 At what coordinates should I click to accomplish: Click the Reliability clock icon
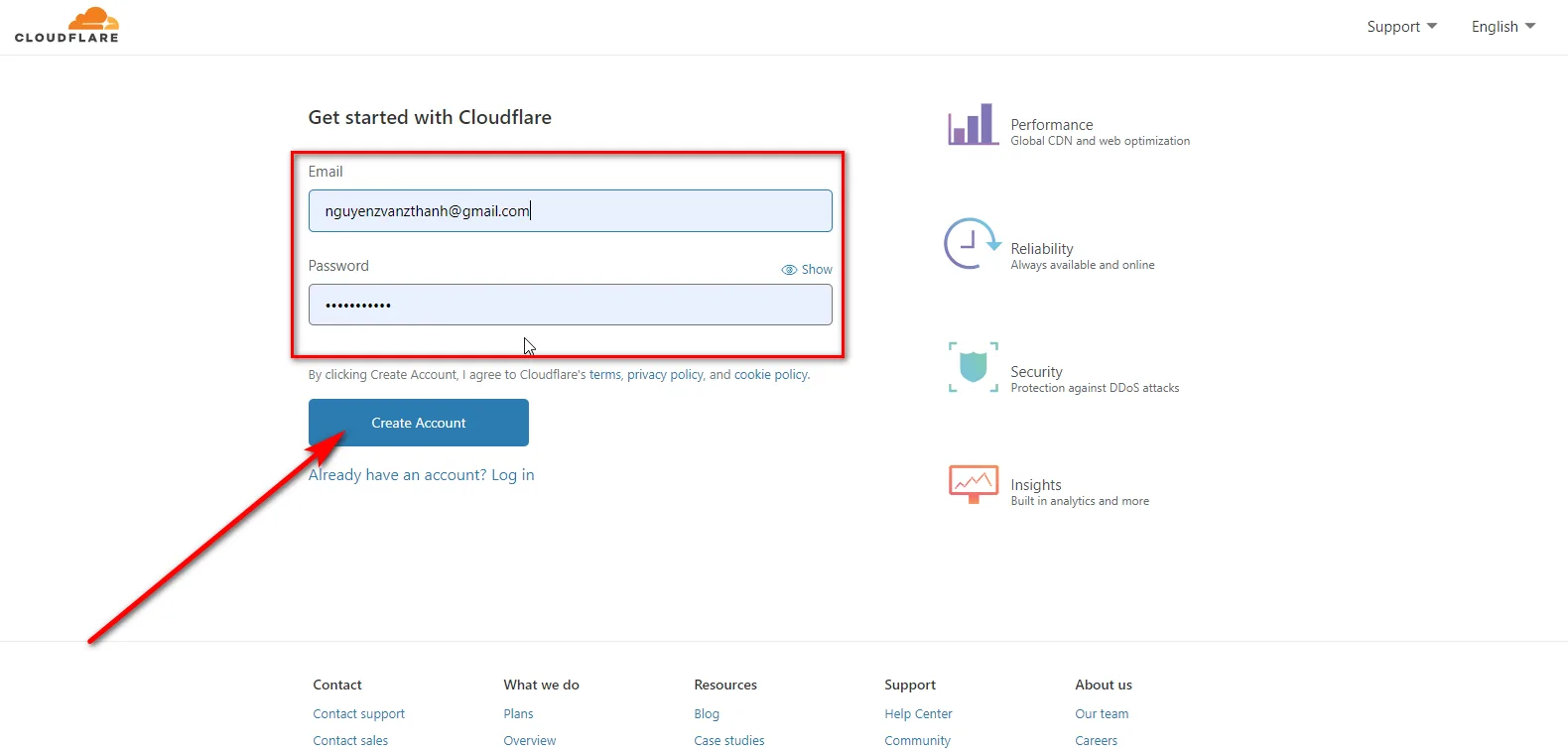(971, 244)
